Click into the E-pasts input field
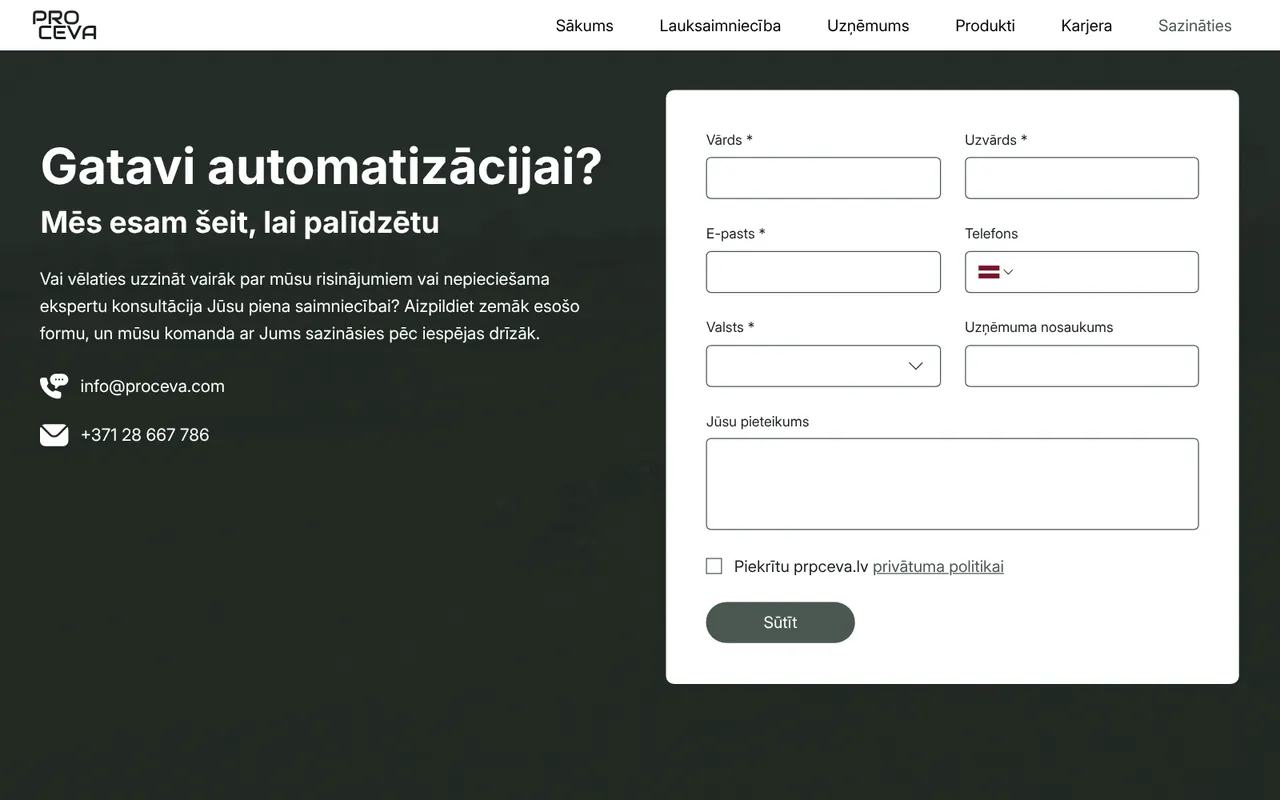1280x800 pixels. [x=823, y=272]
